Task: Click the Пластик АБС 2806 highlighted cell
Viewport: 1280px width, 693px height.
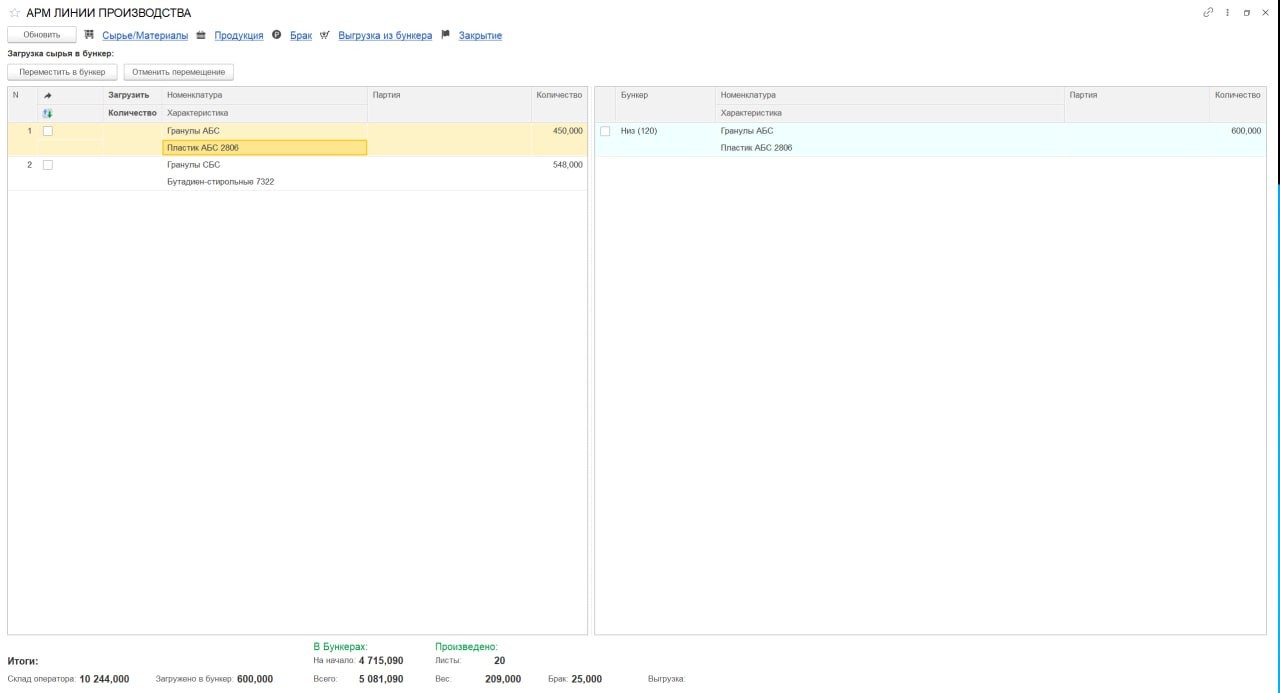Action: click(265, 148)
